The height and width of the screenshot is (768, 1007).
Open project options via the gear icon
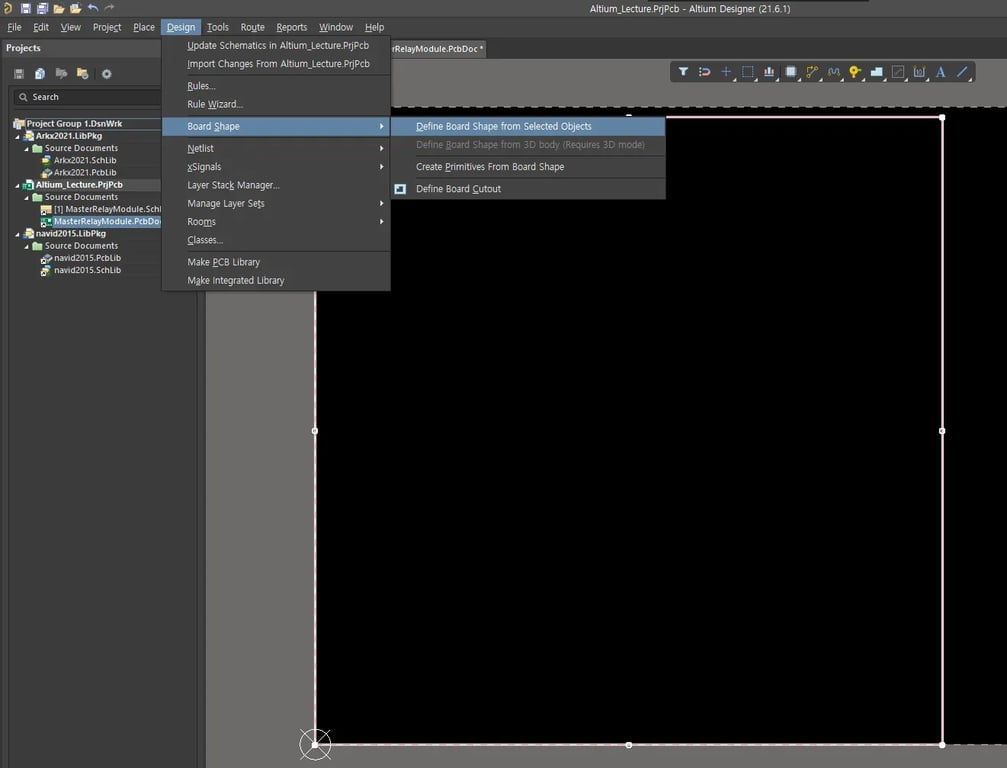pyautogui.click(x=106, y=73)
